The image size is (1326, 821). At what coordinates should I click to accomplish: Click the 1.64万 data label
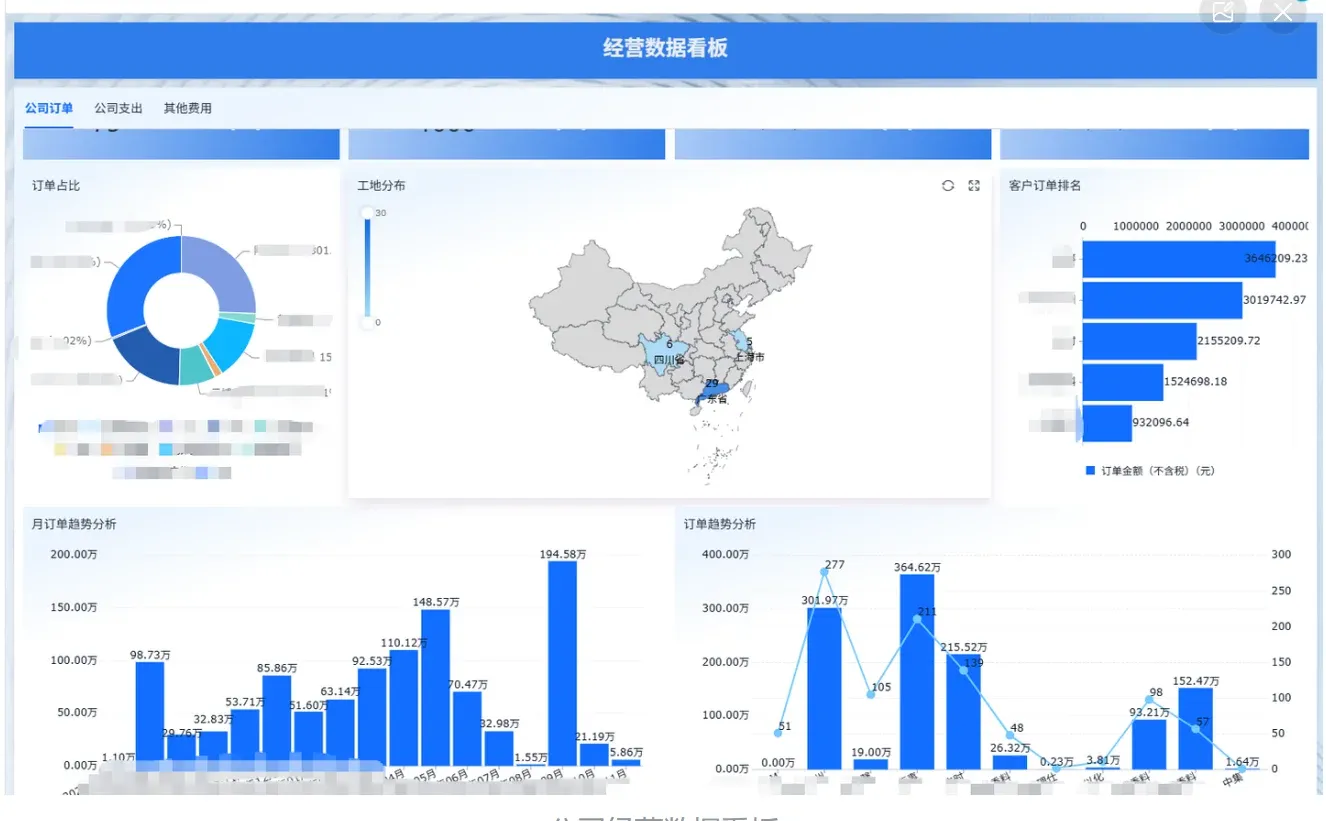pos(1241,760)
